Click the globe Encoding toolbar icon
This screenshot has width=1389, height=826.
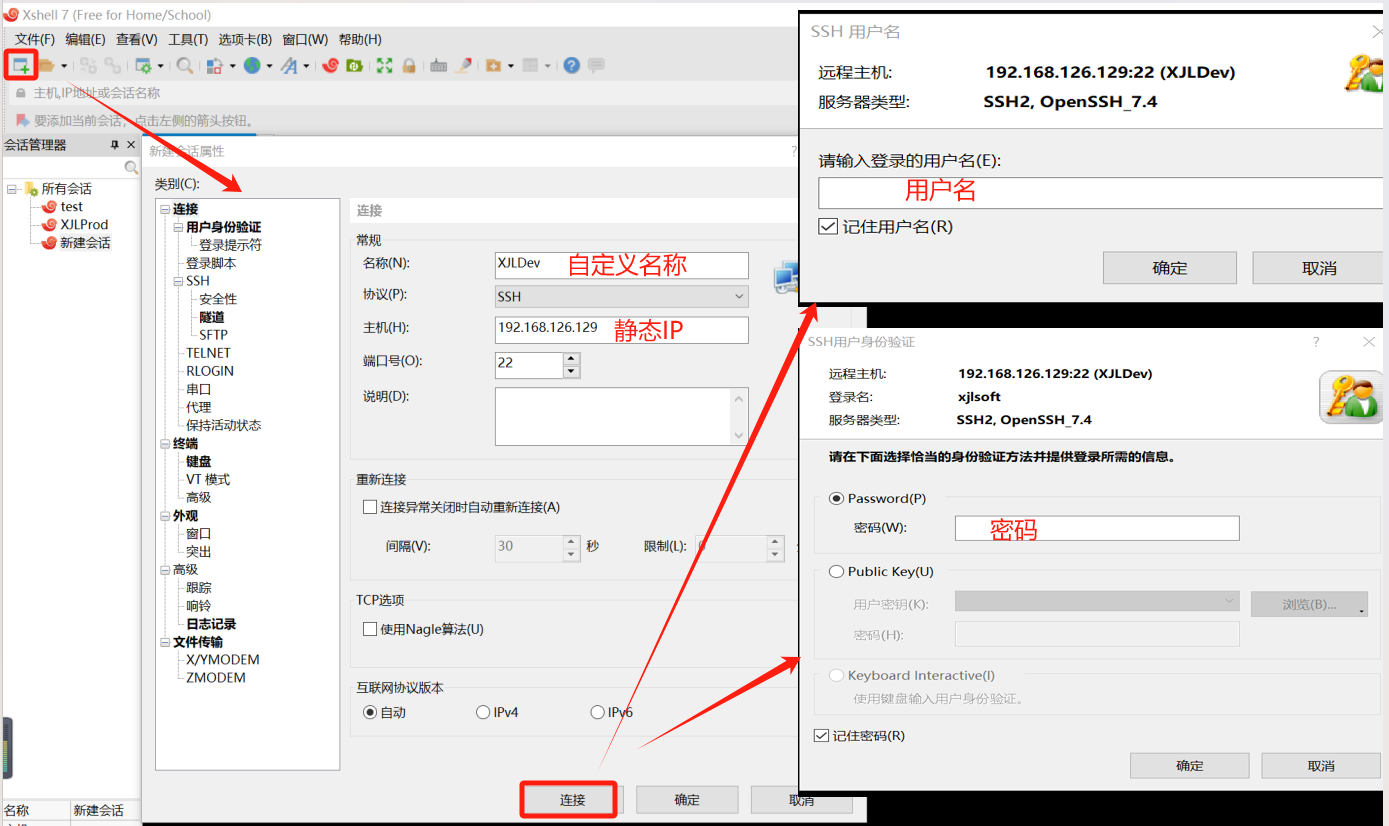tap(252, 66)
